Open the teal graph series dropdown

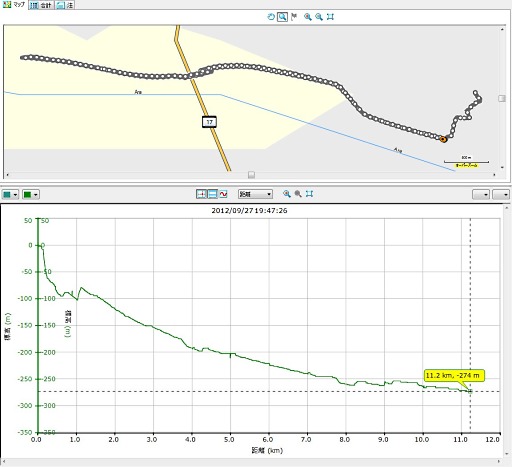click(10, 194)
